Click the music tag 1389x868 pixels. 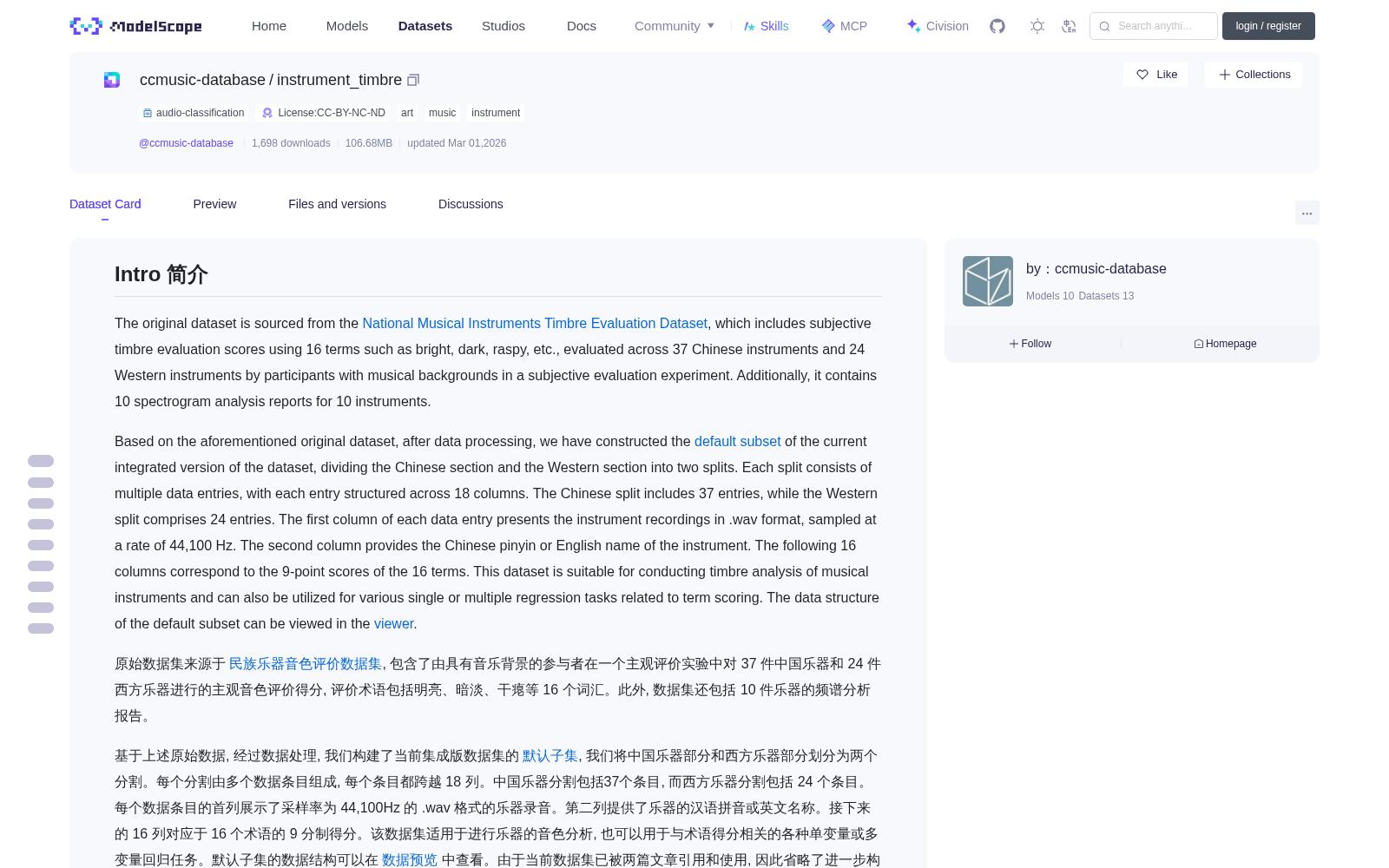click(442, 113)
